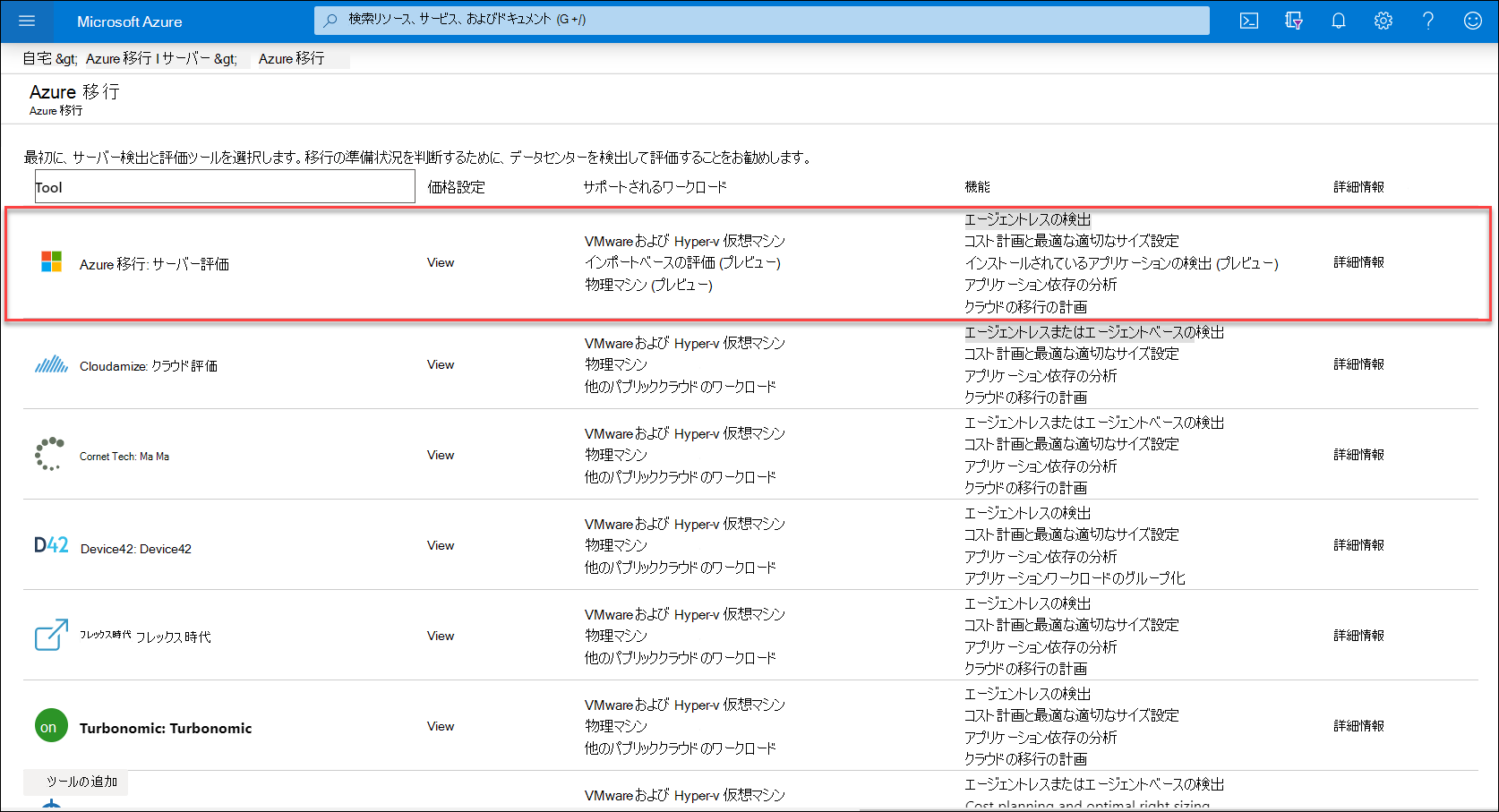This screenshot has height=812, width=1499.
Task: Open 詳細情報 for Turbonomic row
Action: tap(1358, 726)
